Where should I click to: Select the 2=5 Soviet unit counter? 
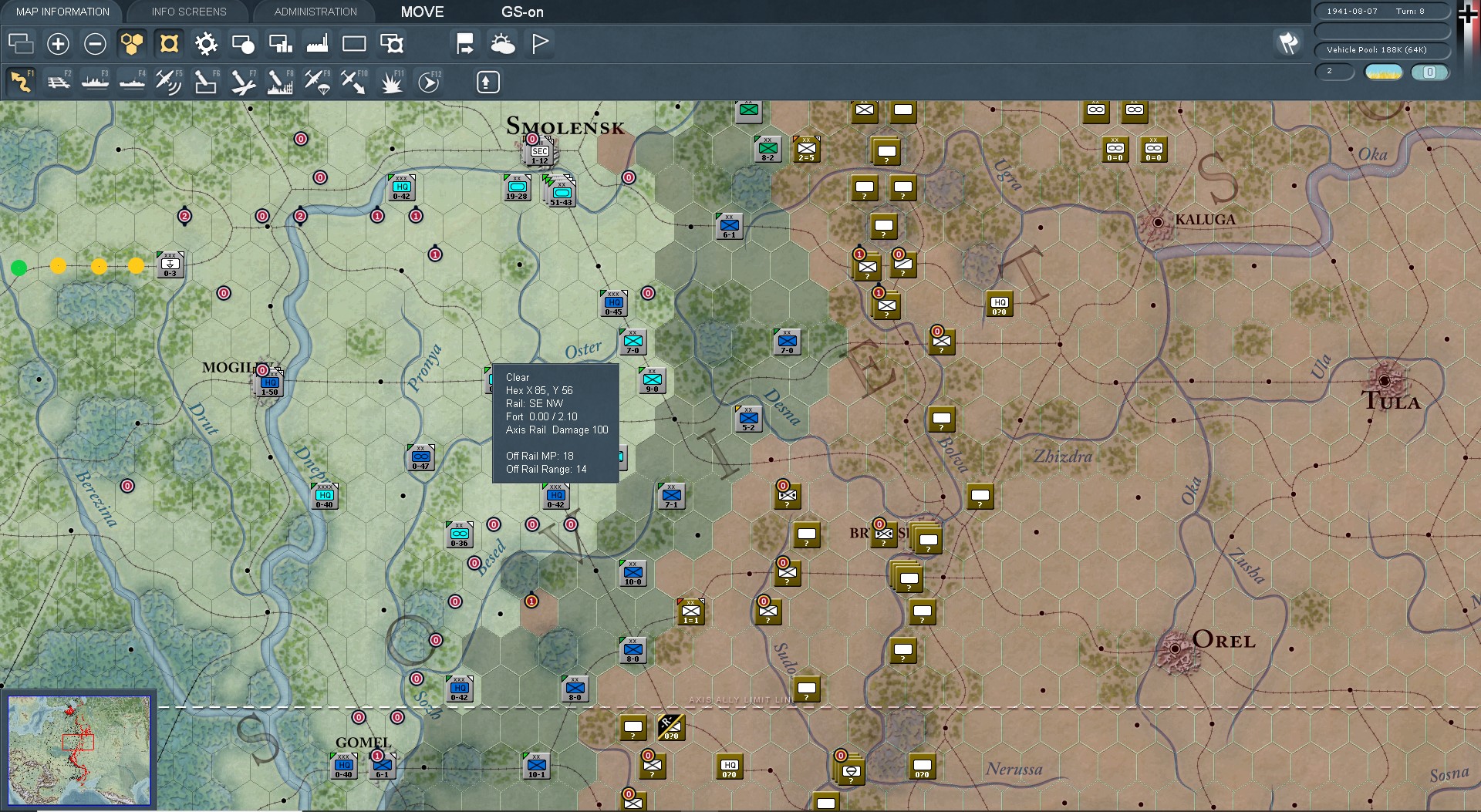(806, 149)
